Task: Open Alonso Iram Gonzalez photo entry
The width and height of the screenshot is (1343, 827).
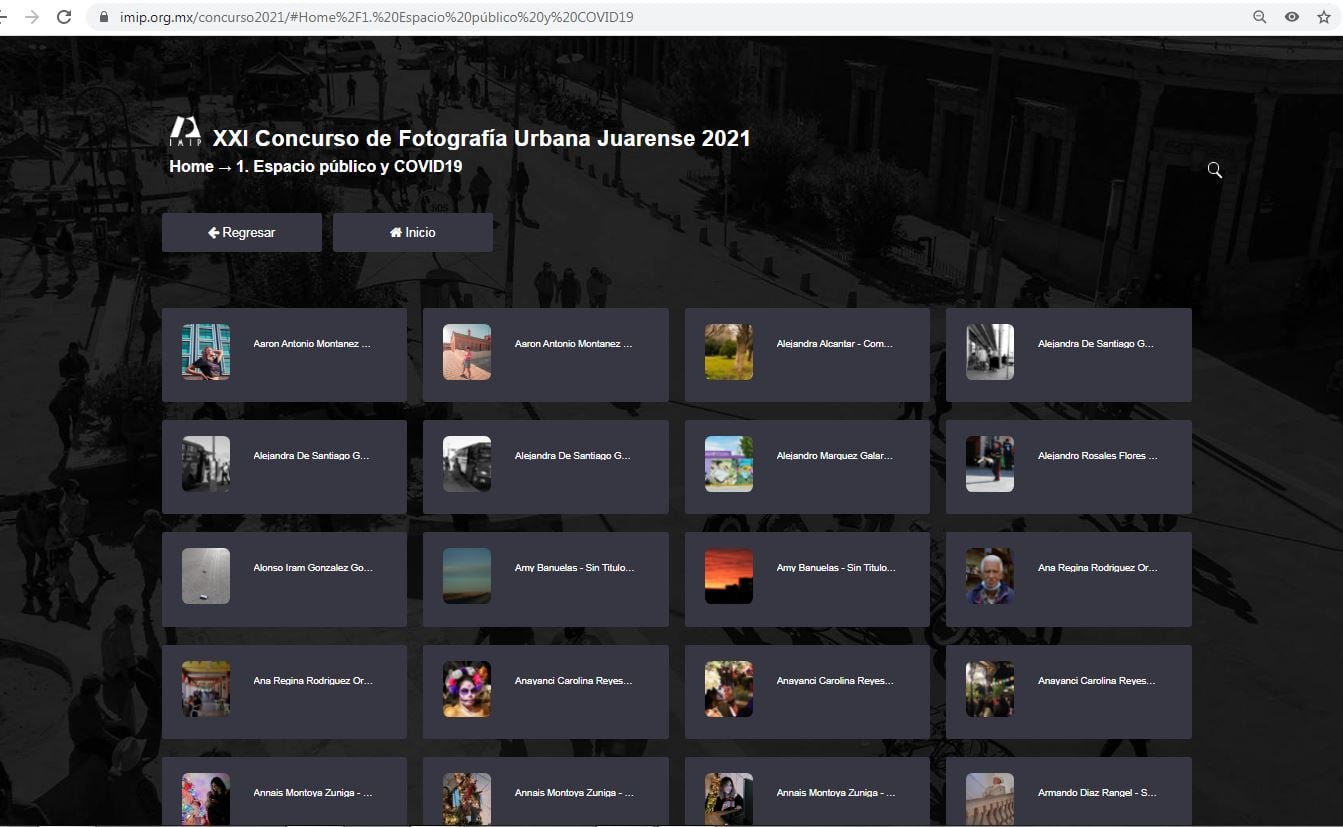Action: [284, 578]
